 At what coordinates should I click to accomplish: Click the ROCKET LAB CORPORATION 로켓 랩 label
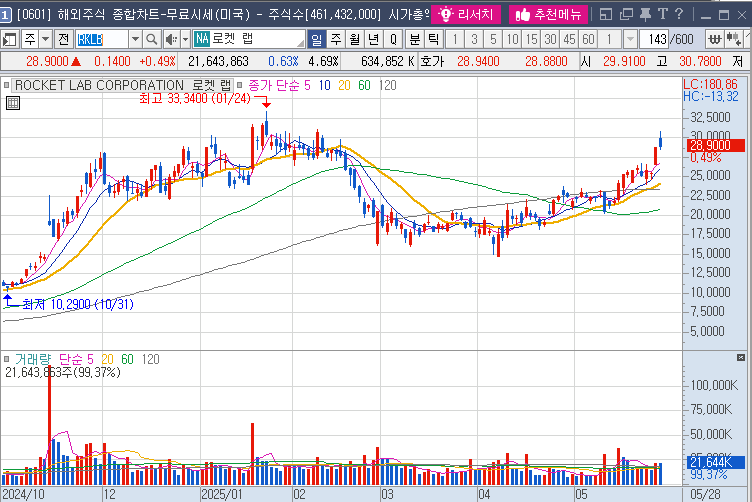tap(123, 85)
